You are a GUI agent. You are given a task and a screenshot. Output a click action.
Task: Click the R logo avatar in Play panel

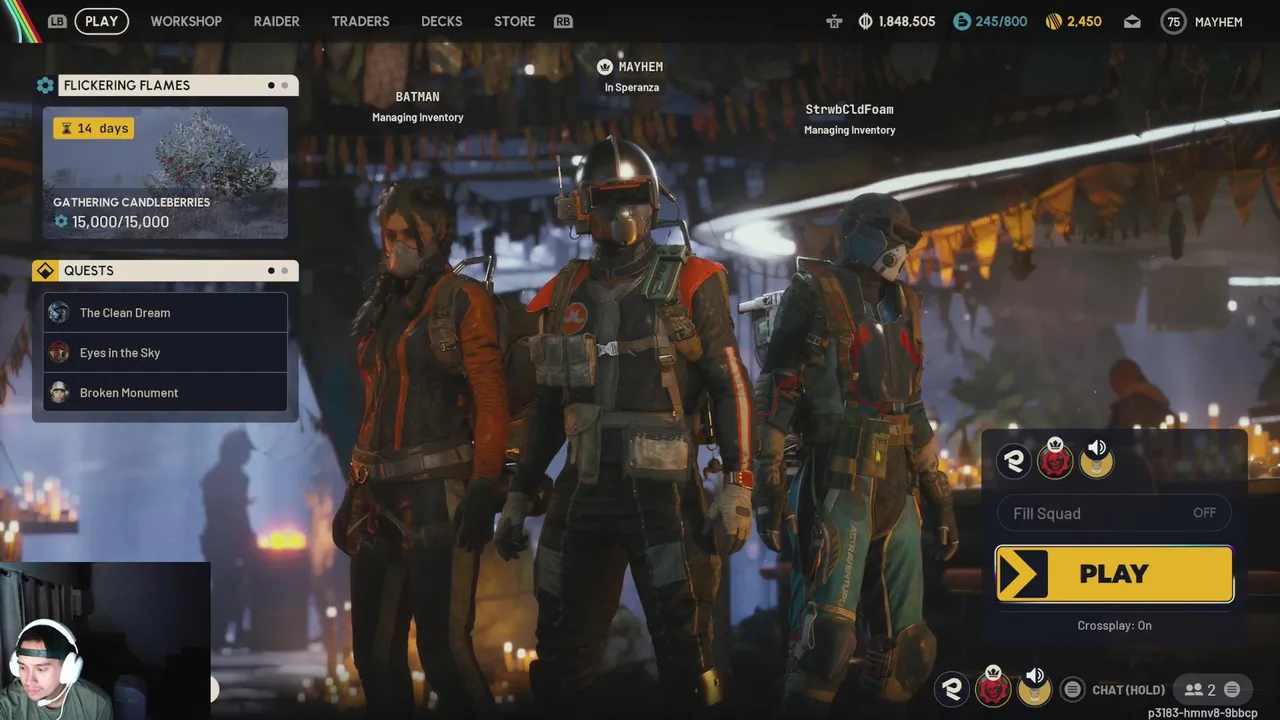(x=1014, y=461)
